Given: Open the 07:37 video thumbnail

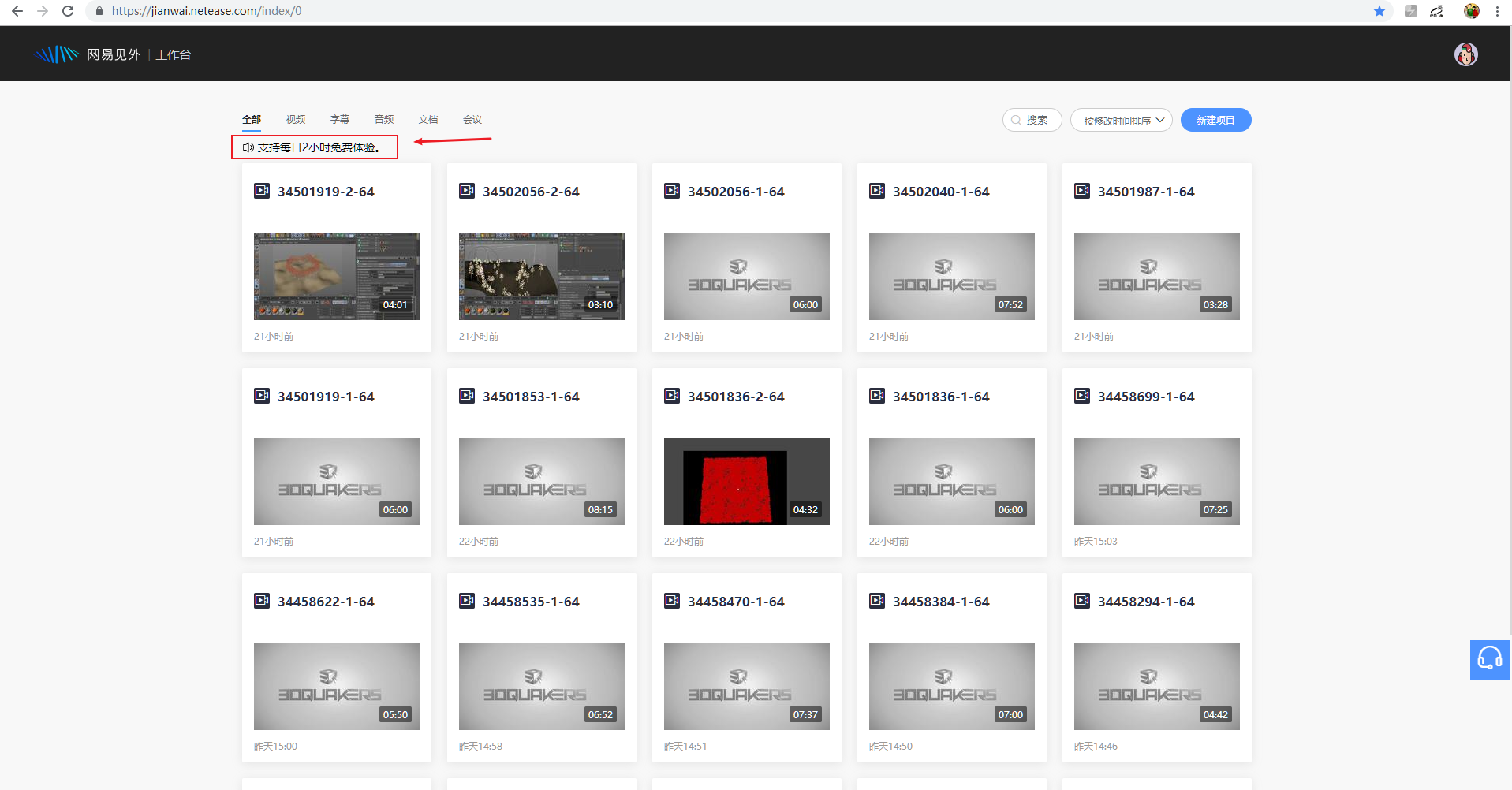Looking at the screenshot, I should click(747, 687).
